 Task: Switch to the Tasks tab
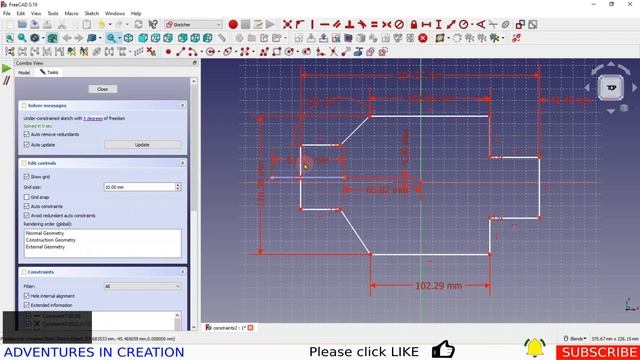point(49,72)
